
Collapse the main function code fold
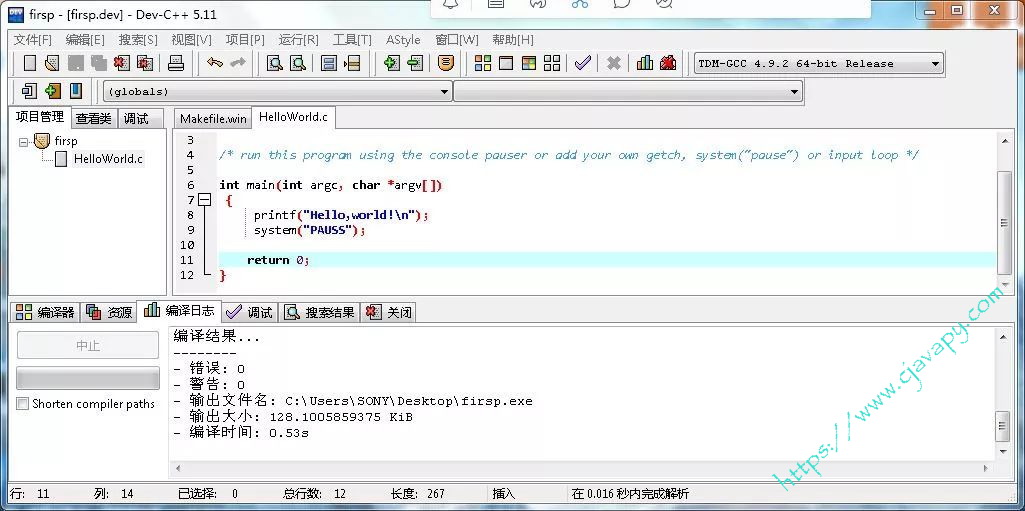click(x=205, y=200)
